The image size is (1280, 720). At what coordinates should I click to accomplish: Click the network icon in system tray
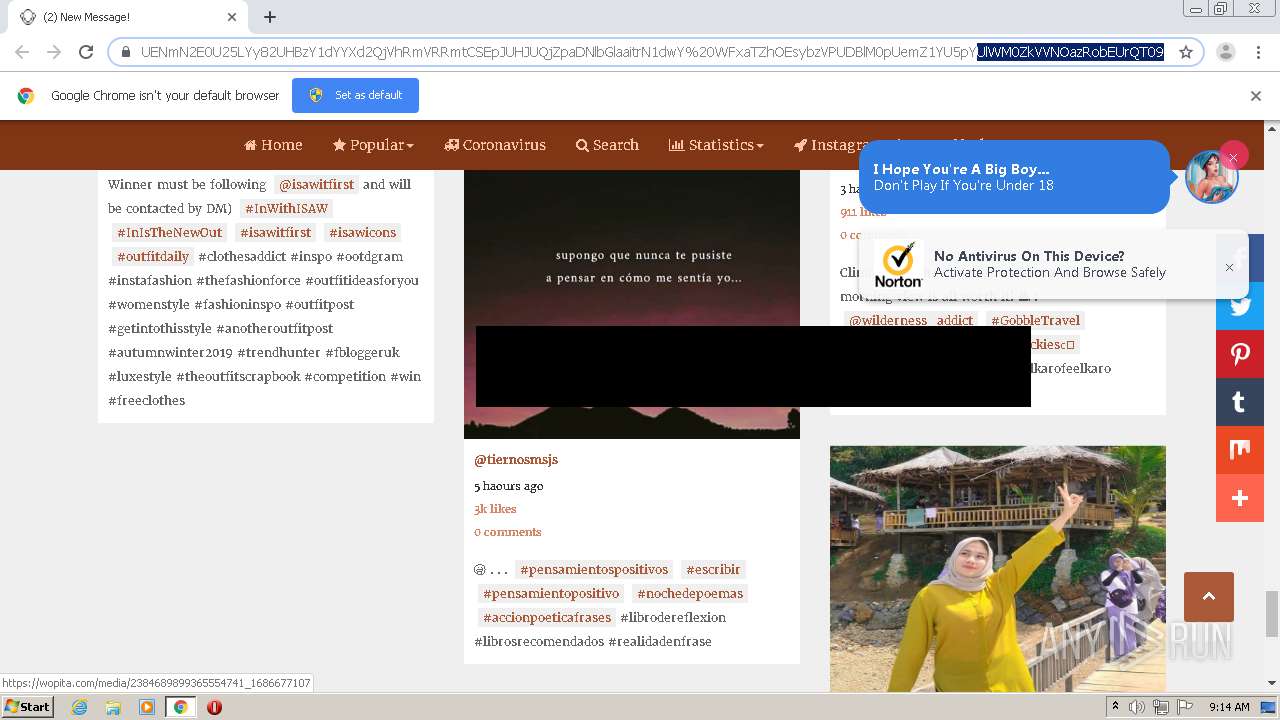(x=1161, y=707)
